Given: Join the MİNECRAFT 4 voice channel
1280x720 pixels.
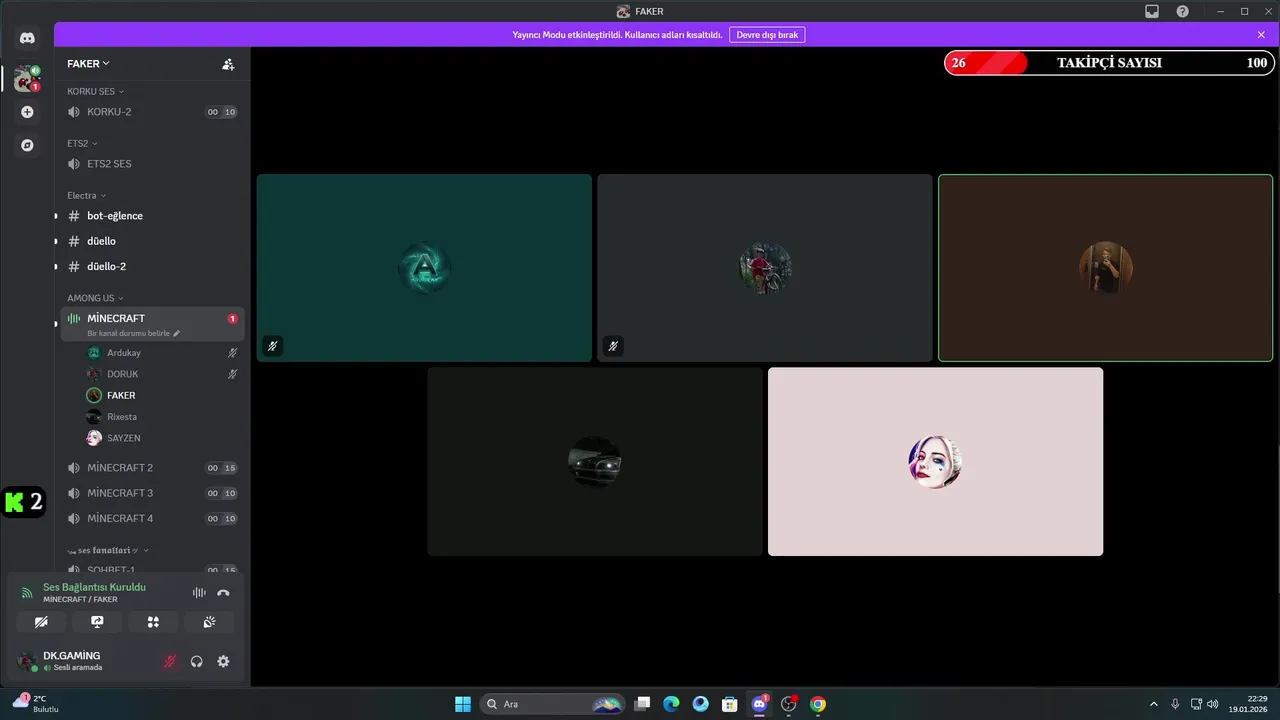Looking at the screenshot, I should [150, 519].
